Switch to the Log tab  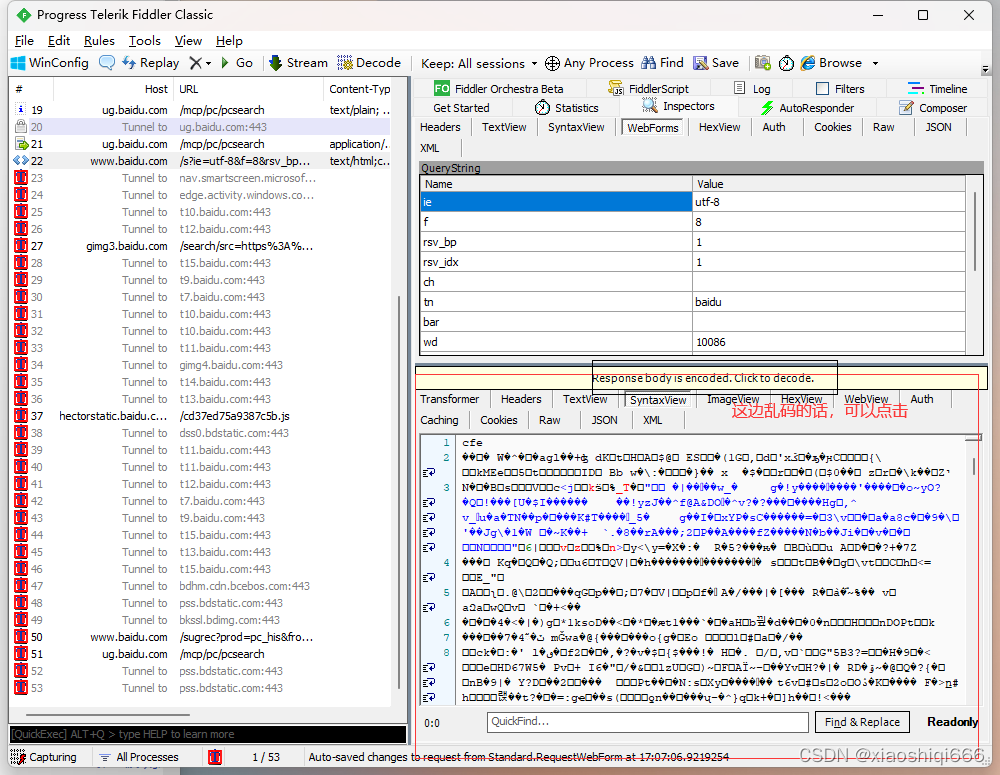[753, 89]
